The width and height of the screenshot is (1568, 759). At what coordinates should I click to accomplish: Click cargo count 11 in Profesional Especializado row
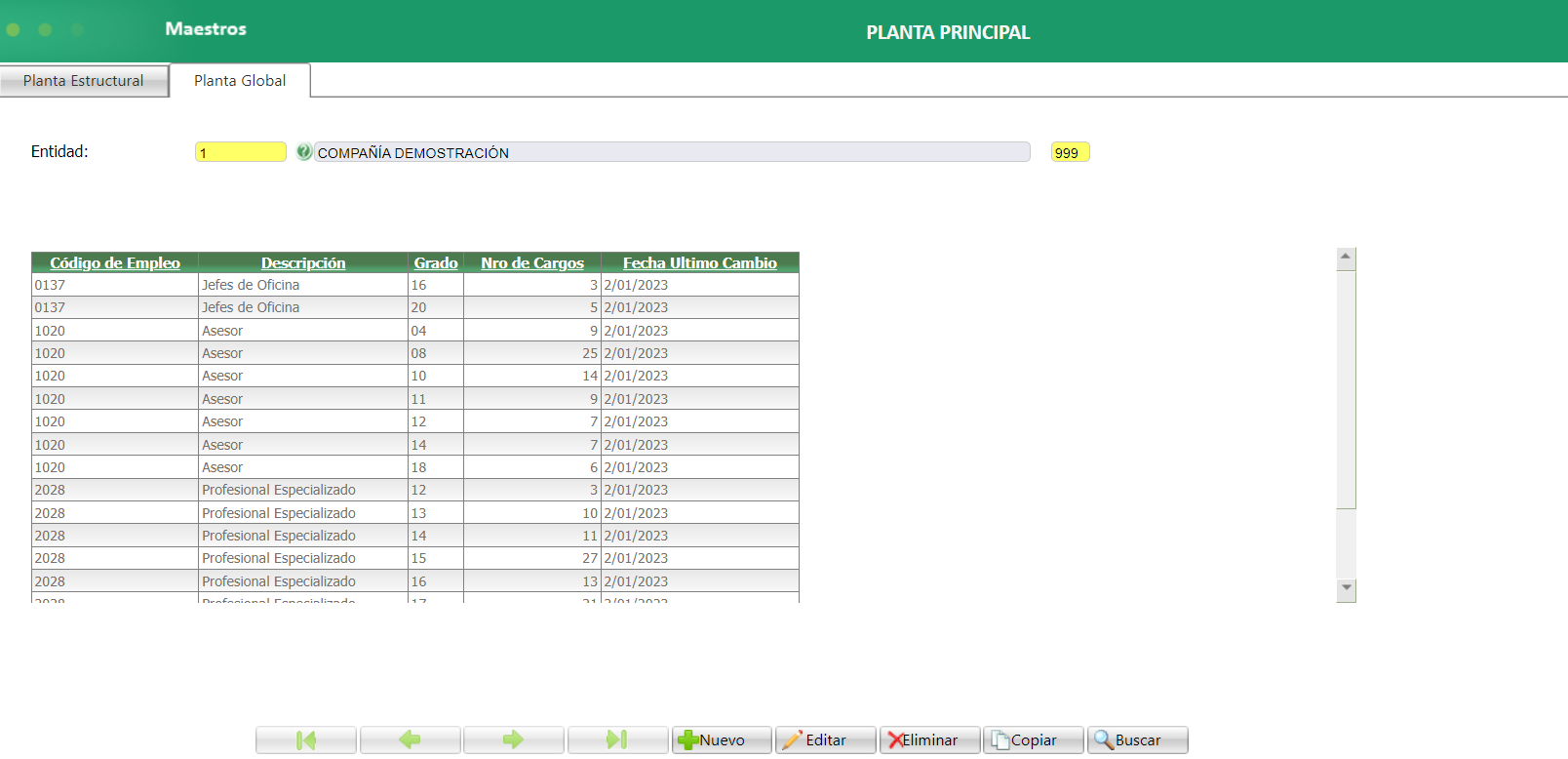click(x=590, y=536)
